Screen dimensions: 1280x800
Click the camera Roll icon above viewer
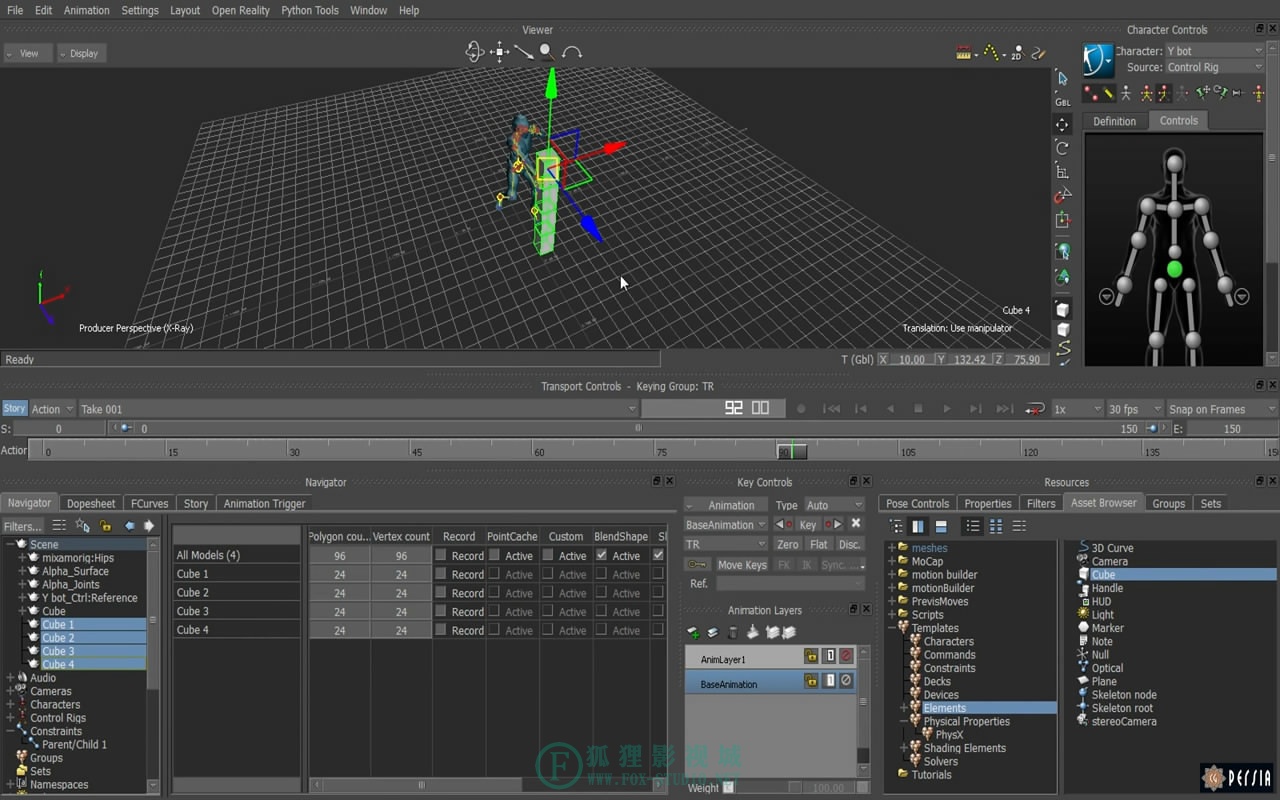point(572,52)
